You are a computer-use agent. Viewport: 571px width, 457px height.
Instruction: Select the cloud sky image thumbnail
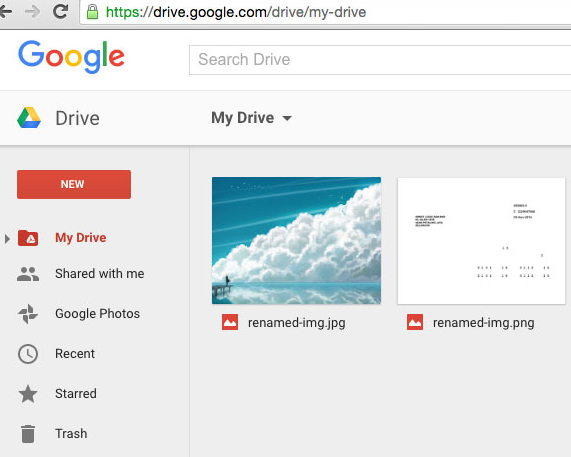296,240
